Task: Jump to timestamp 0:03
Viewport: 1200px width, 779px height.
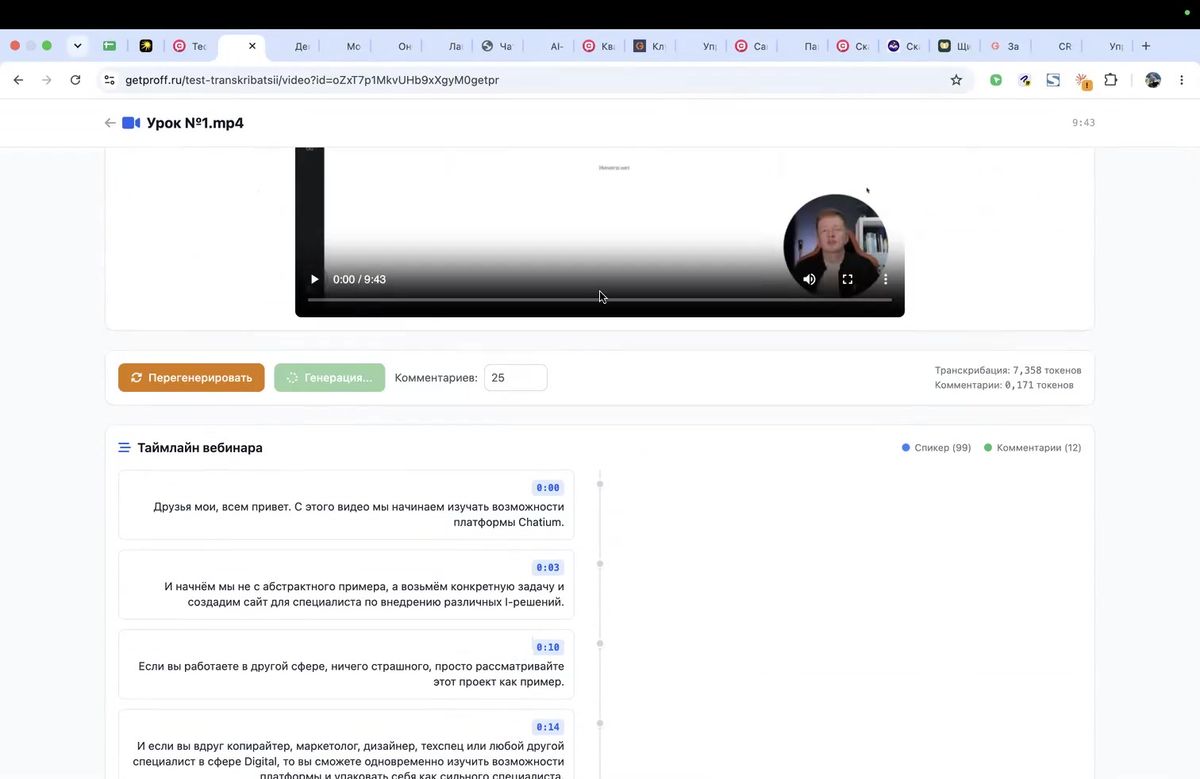Action: 548,568
